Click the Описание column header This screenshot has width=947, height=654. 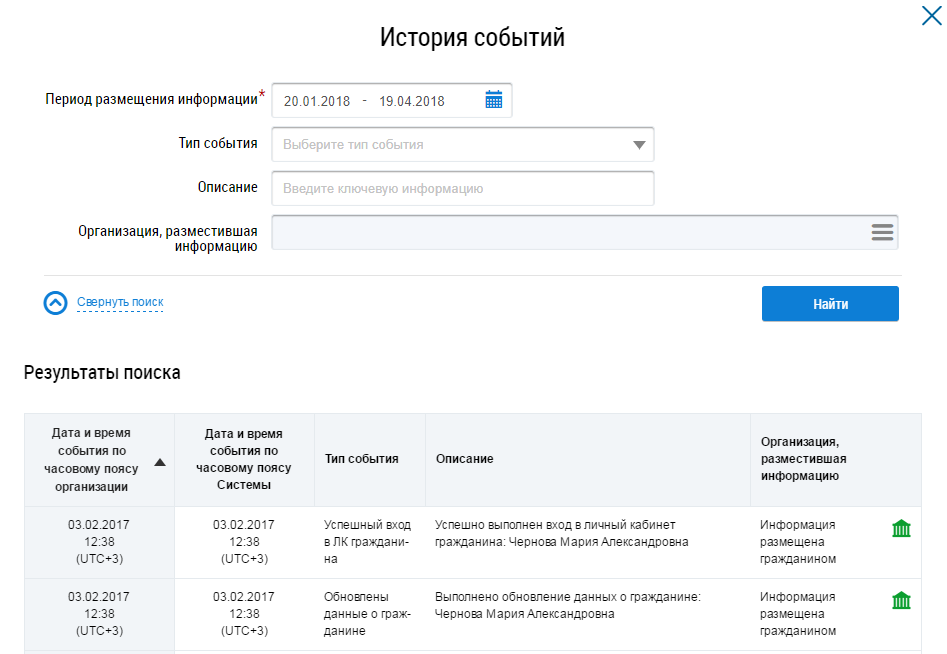465,459
